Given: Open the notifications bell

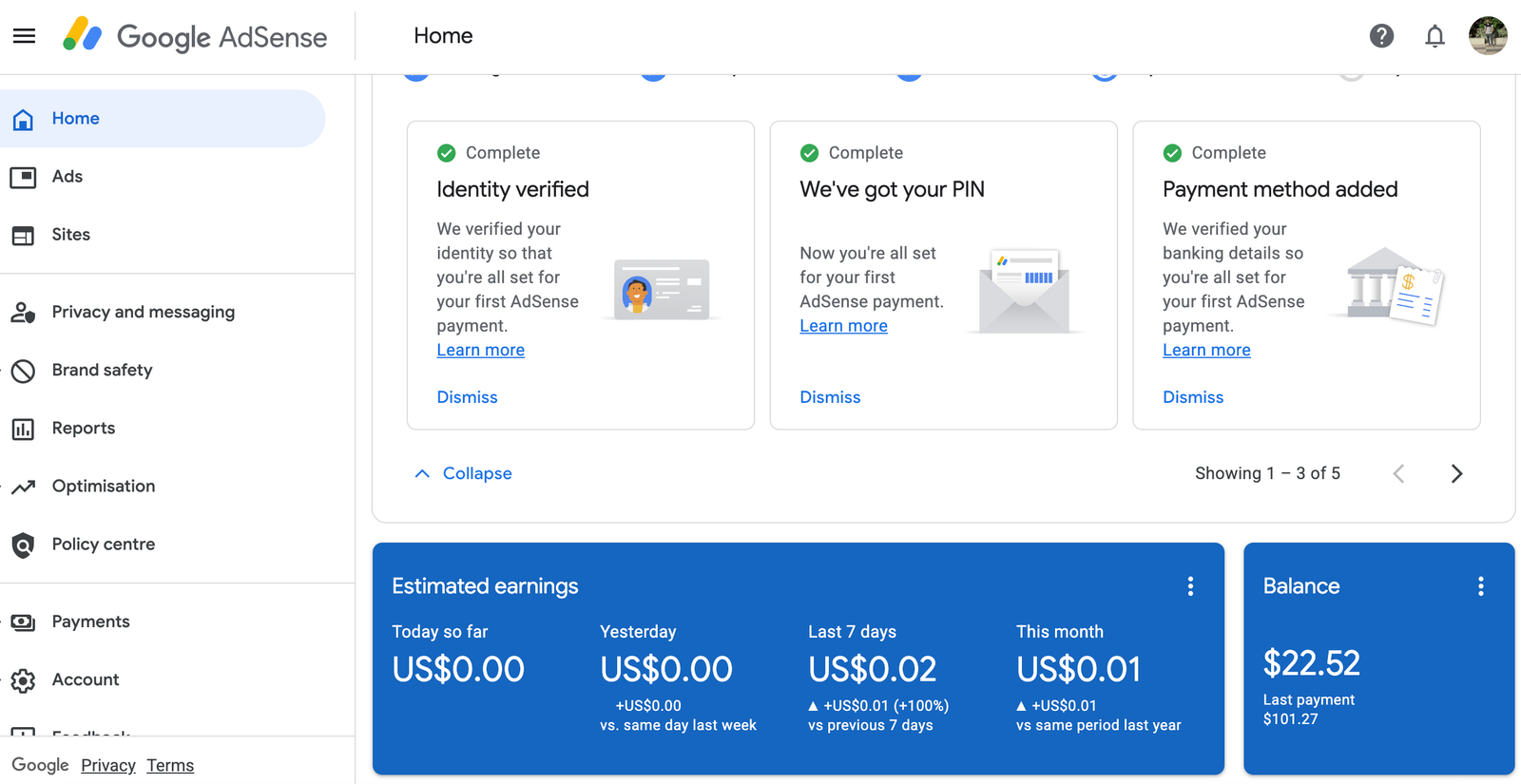Looking at the screenshot, I should (x=1434, y=36).
